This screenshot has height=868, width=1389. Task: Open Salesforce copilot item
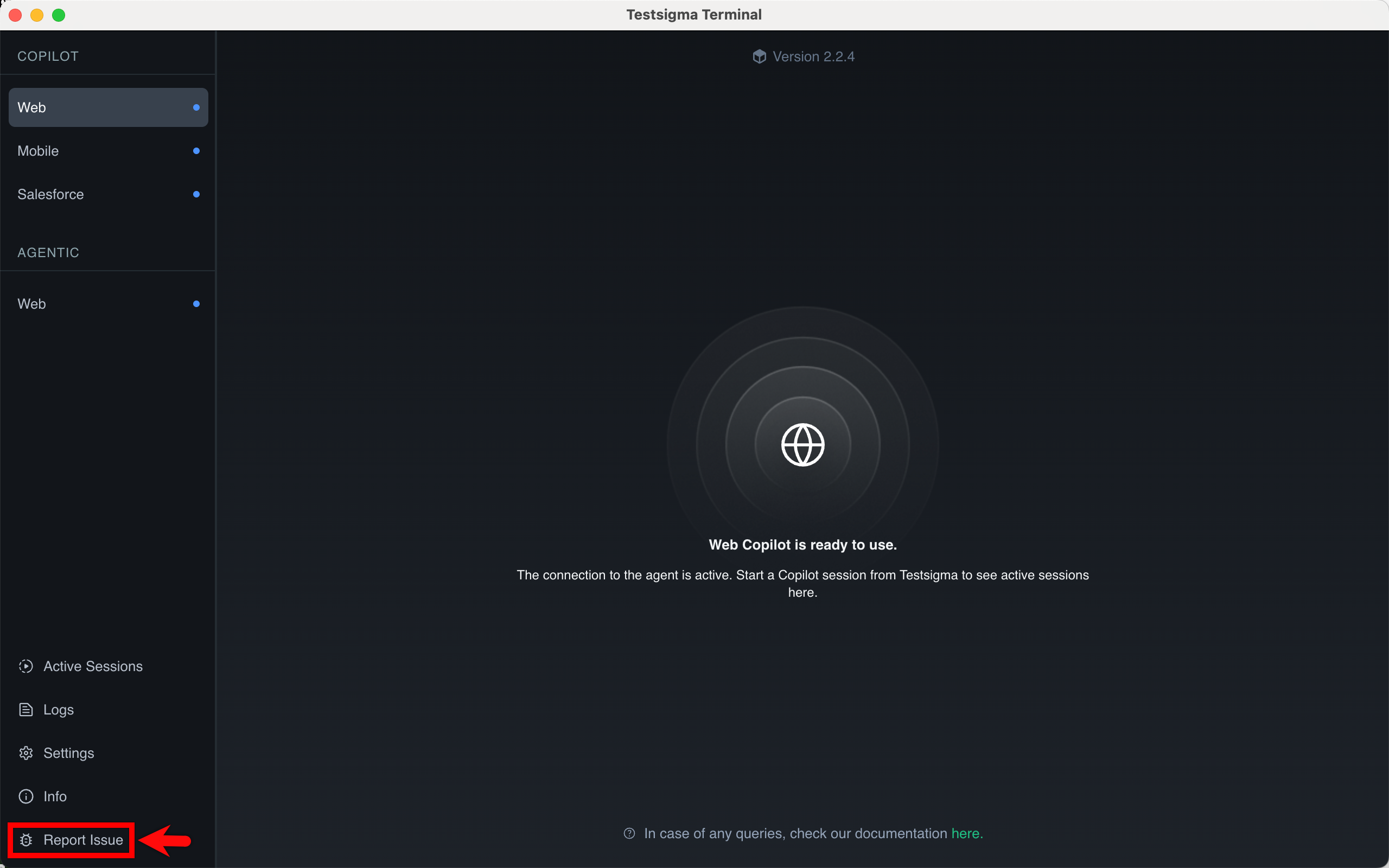(108, 194)
